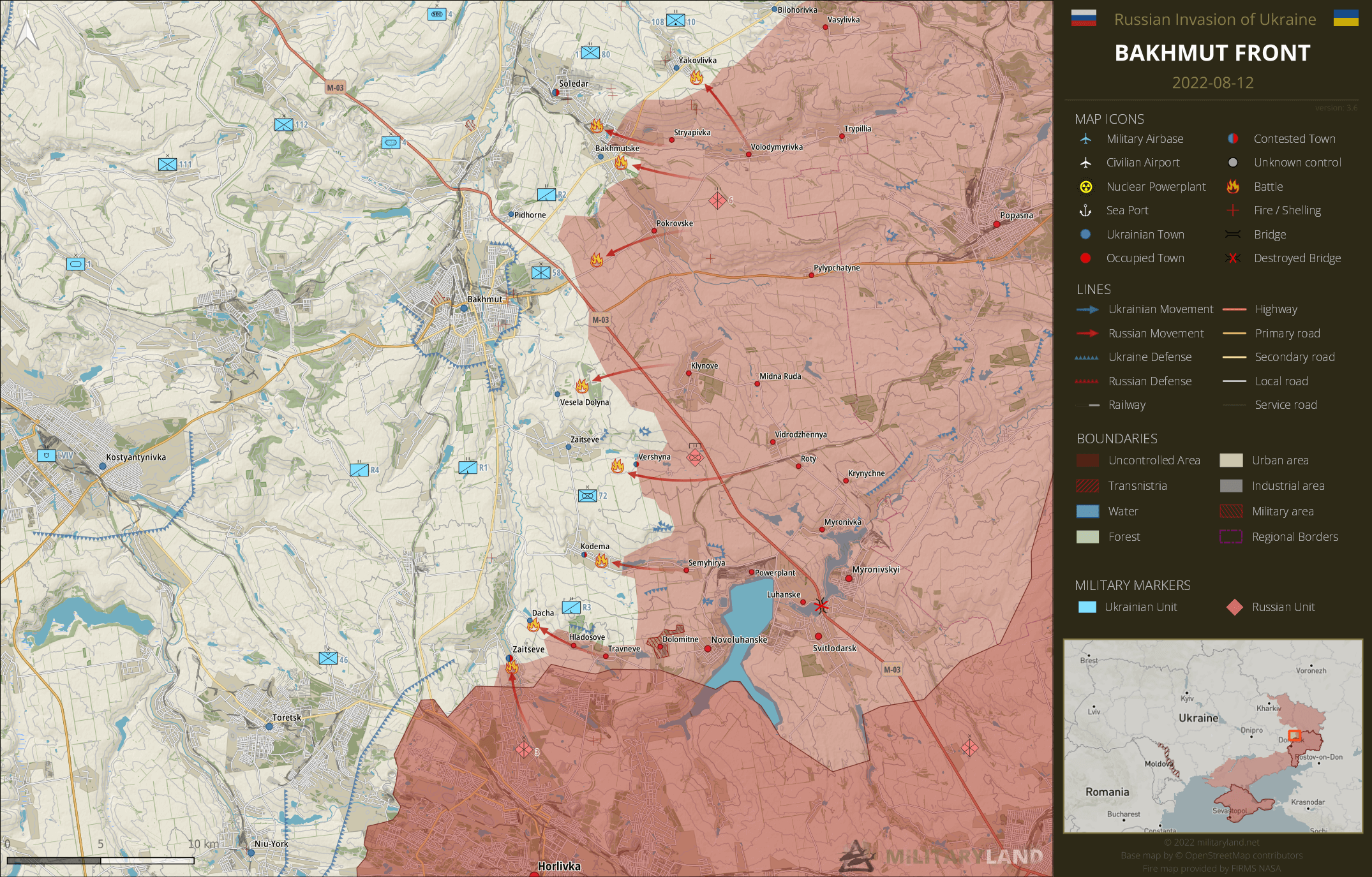Click the battle flame icon near Kodema

pyautogui.click(x=601, y=561)
